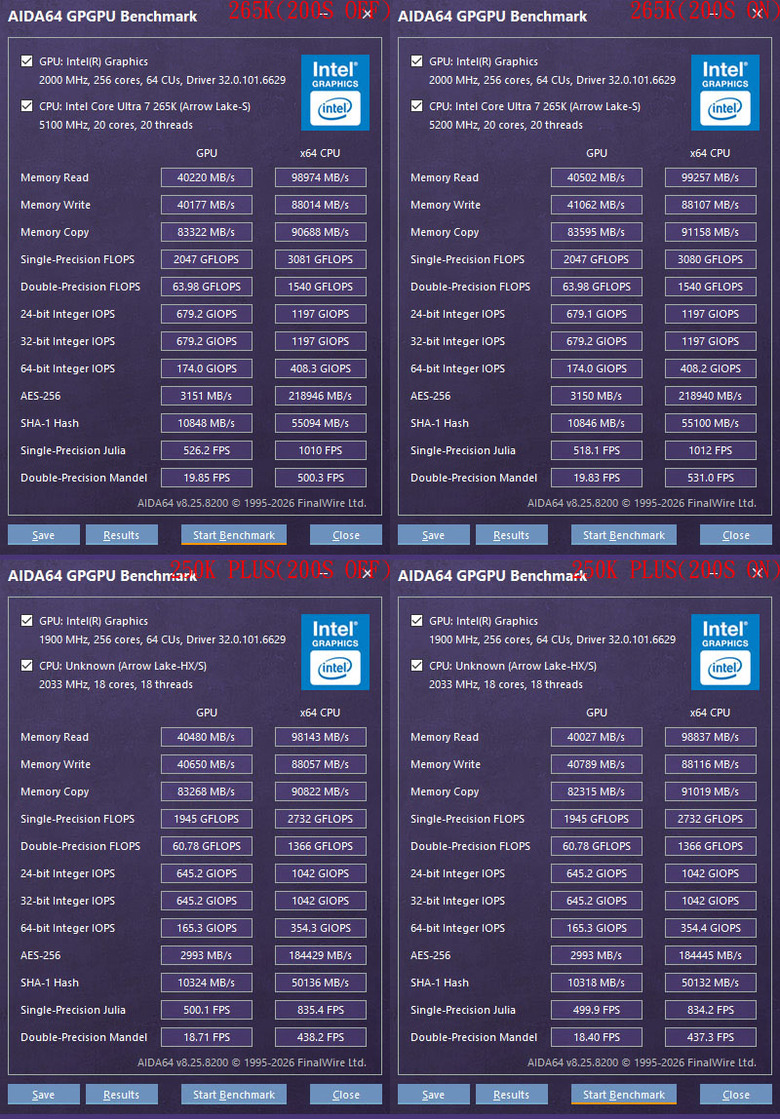Click Save in the 265K 200S OFF window

[x=44, y=535]
